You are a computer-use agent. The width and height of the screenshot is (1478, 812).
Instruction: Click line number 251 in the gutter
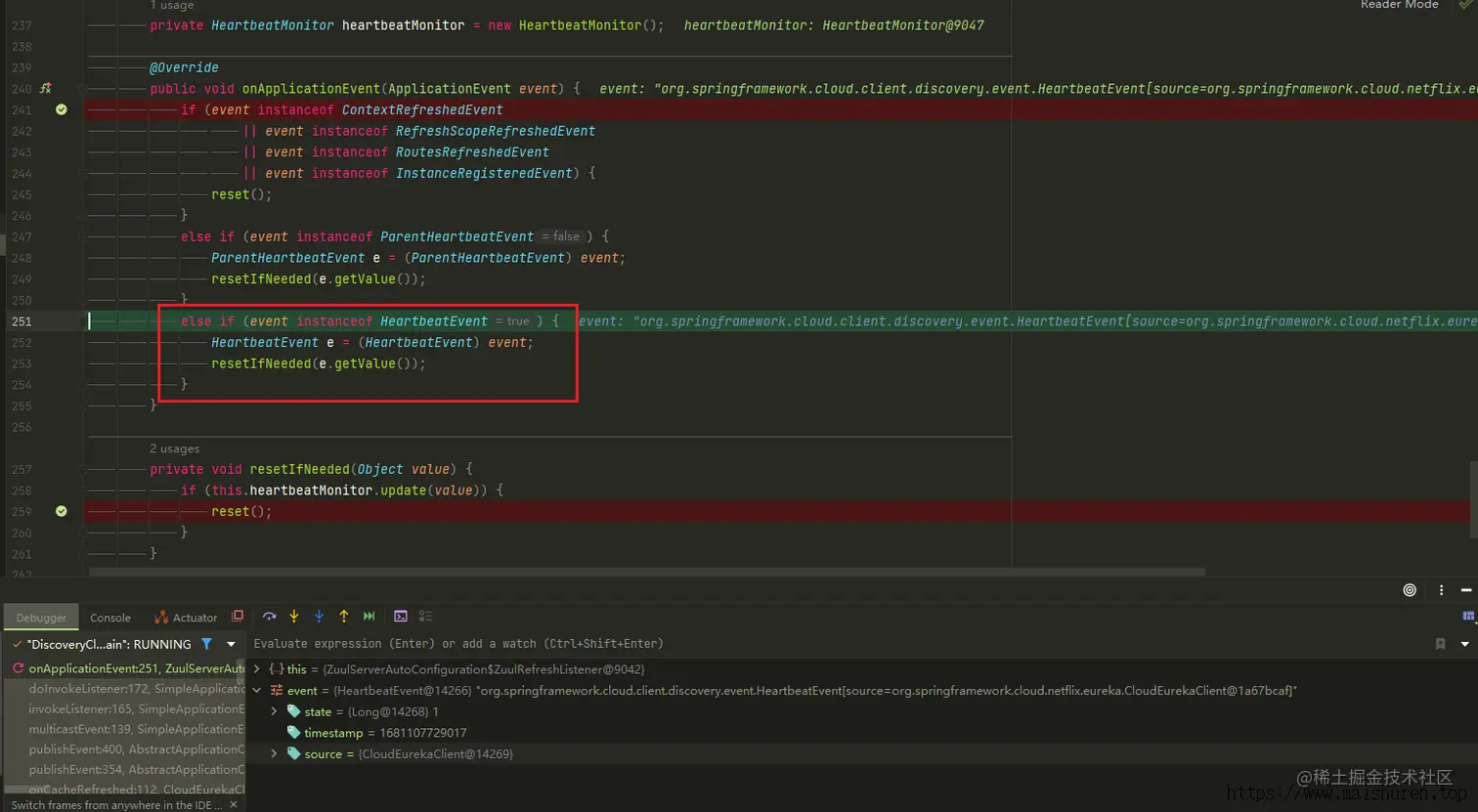tap(22, 321)
